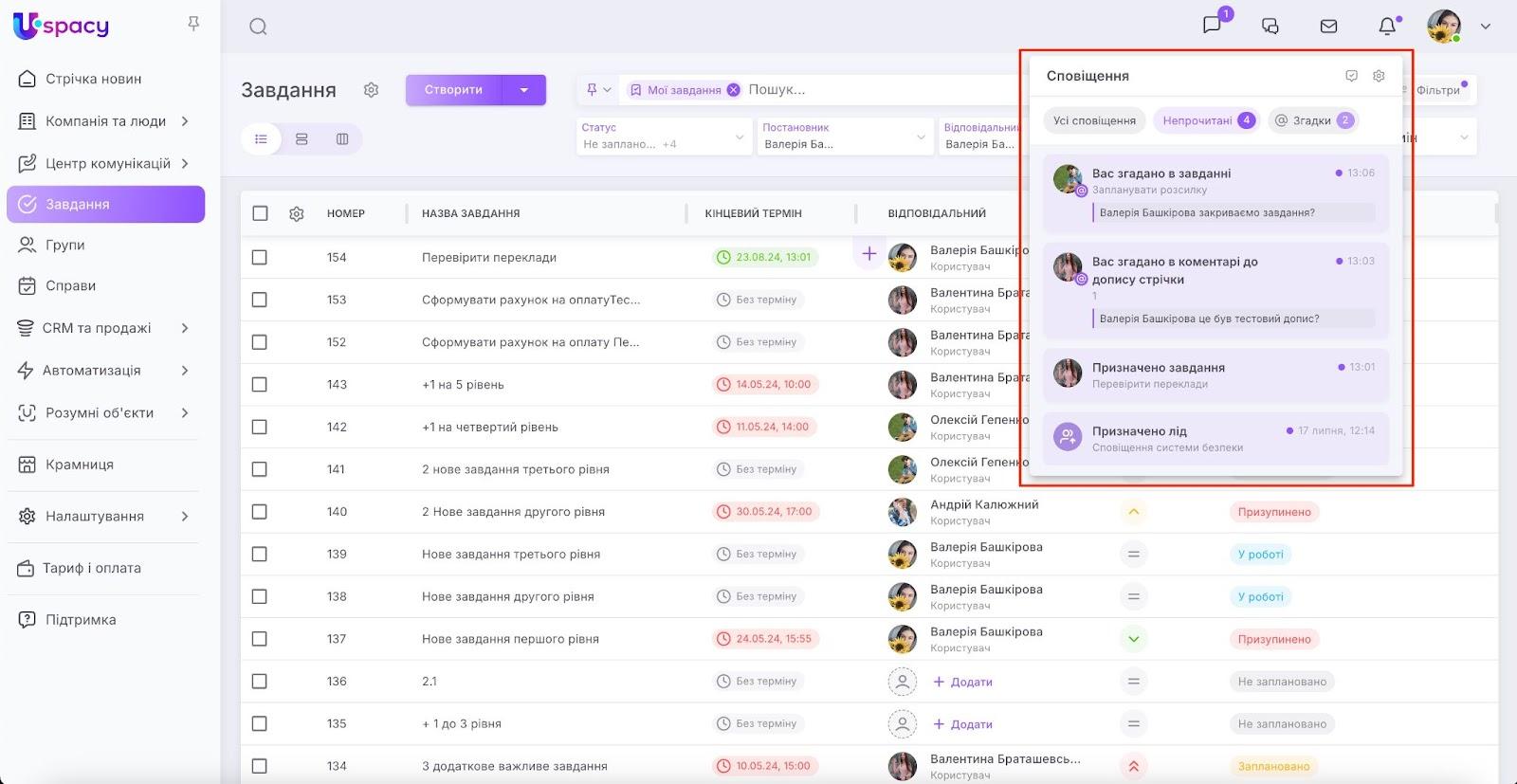Screen dimensions: 1517x784
Task: Click priority icon of task 140
Action: [1133, 512]
